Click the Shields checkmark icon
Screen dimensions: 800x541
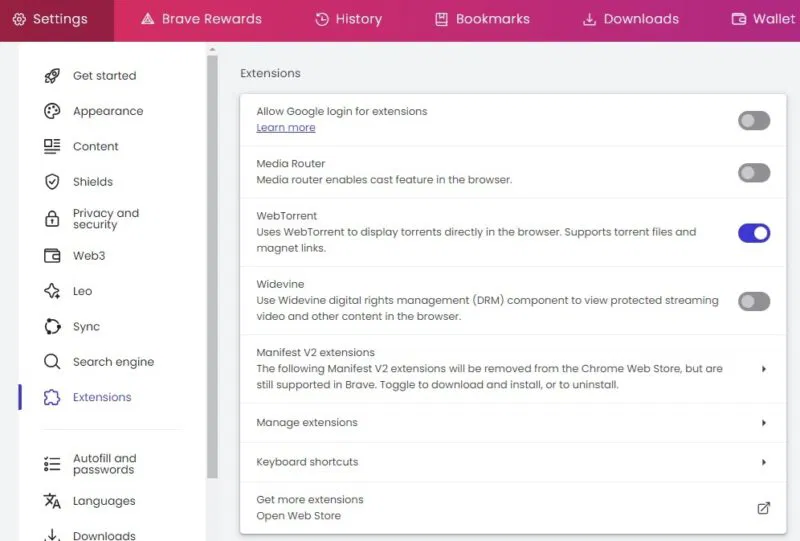click(52, 182)
